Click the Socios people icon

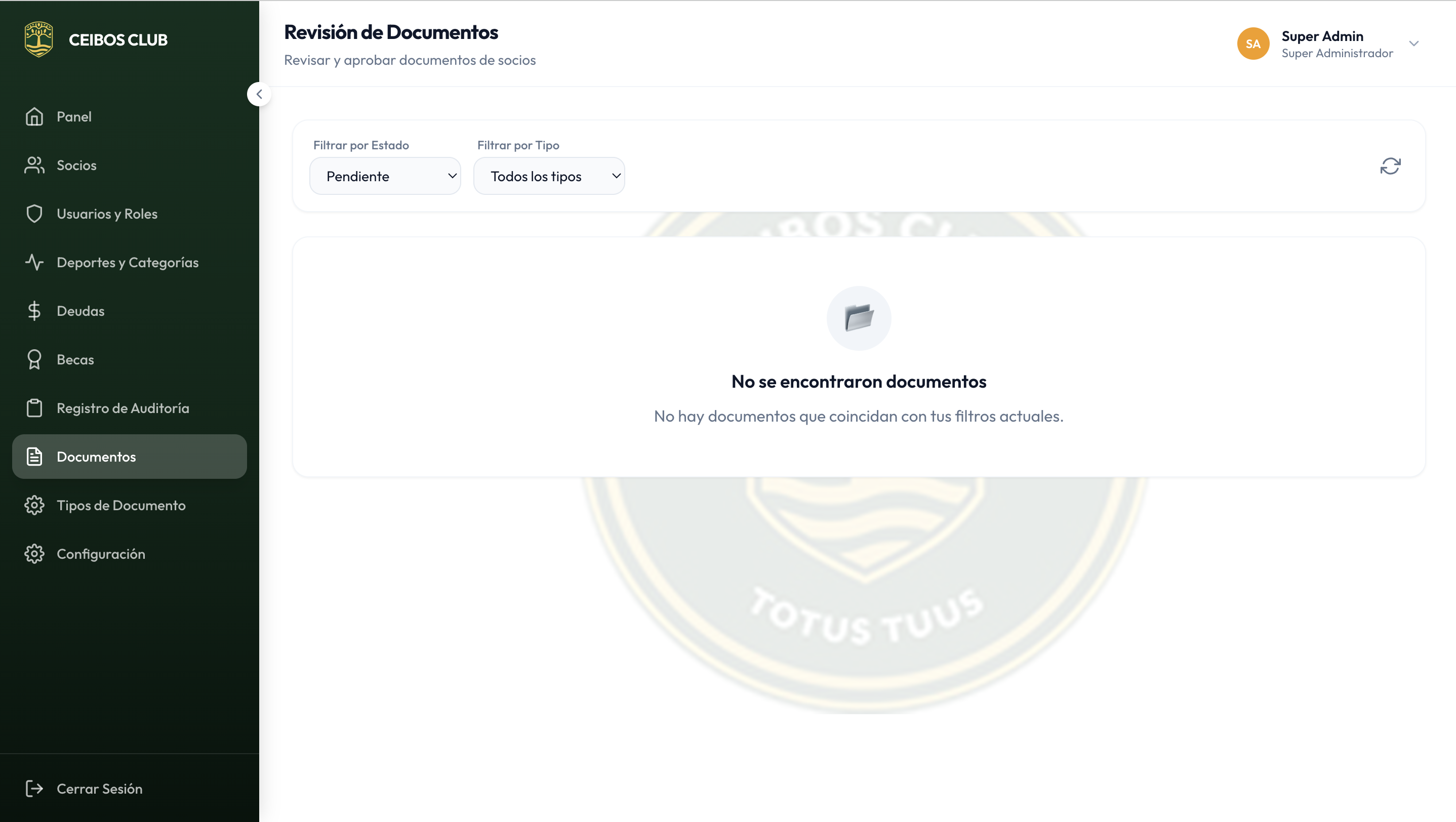(34, 165)
